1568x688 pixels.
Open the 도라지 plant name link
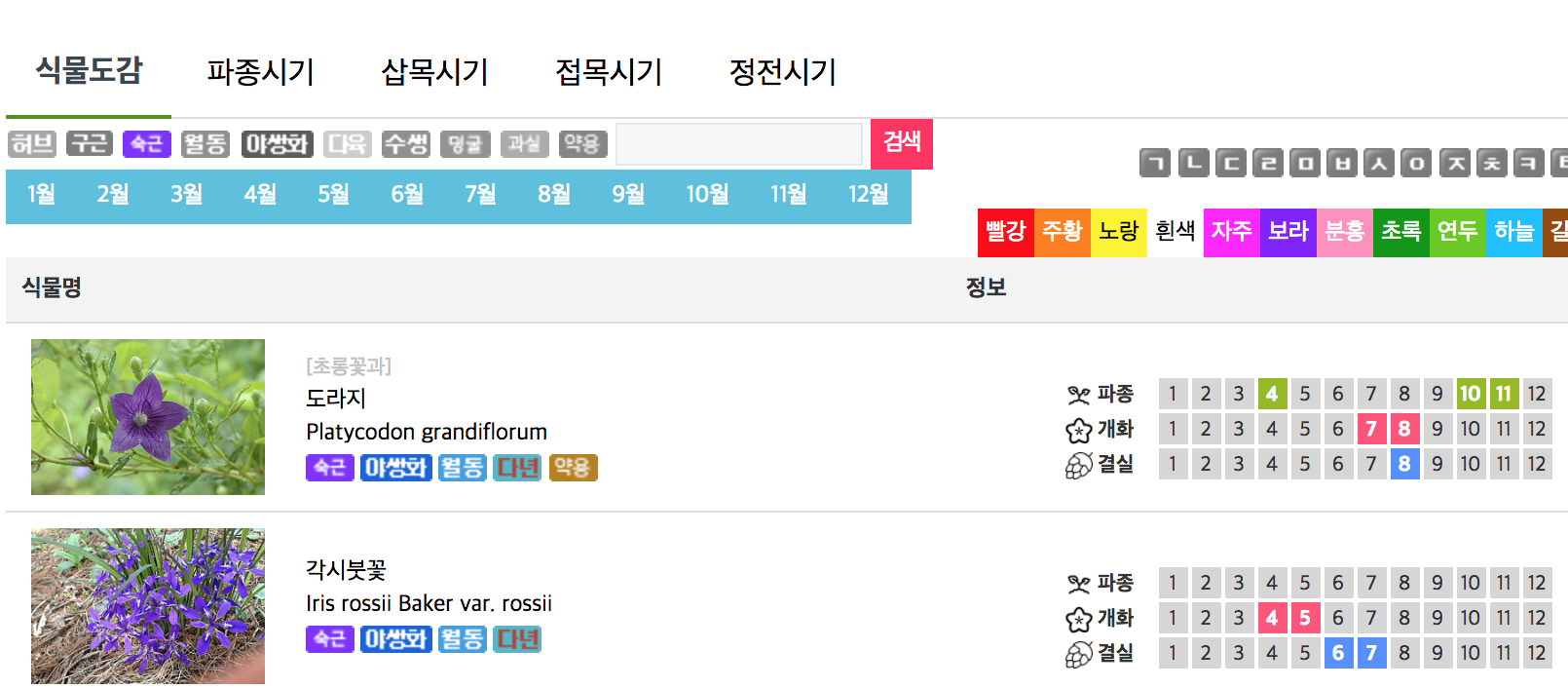point(336,398)
